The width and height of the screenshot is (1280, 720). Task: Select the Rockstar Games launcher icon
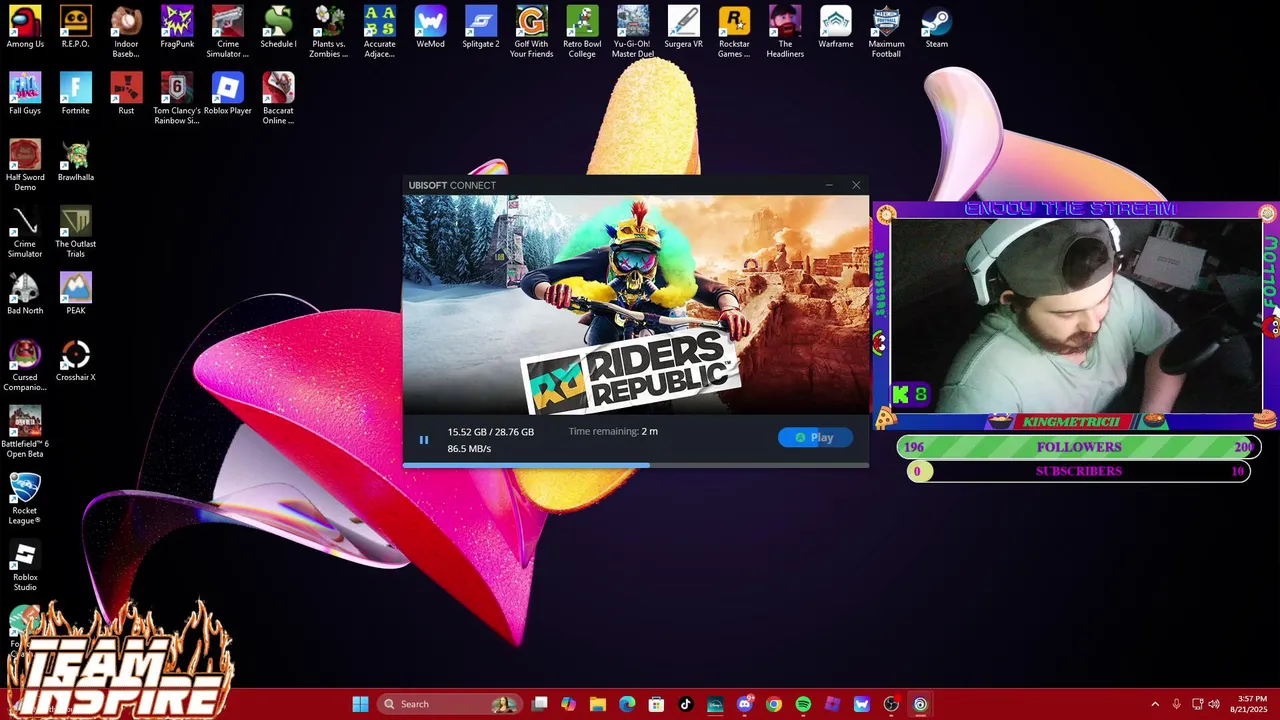pyautogui.click(x=734, y=32)
